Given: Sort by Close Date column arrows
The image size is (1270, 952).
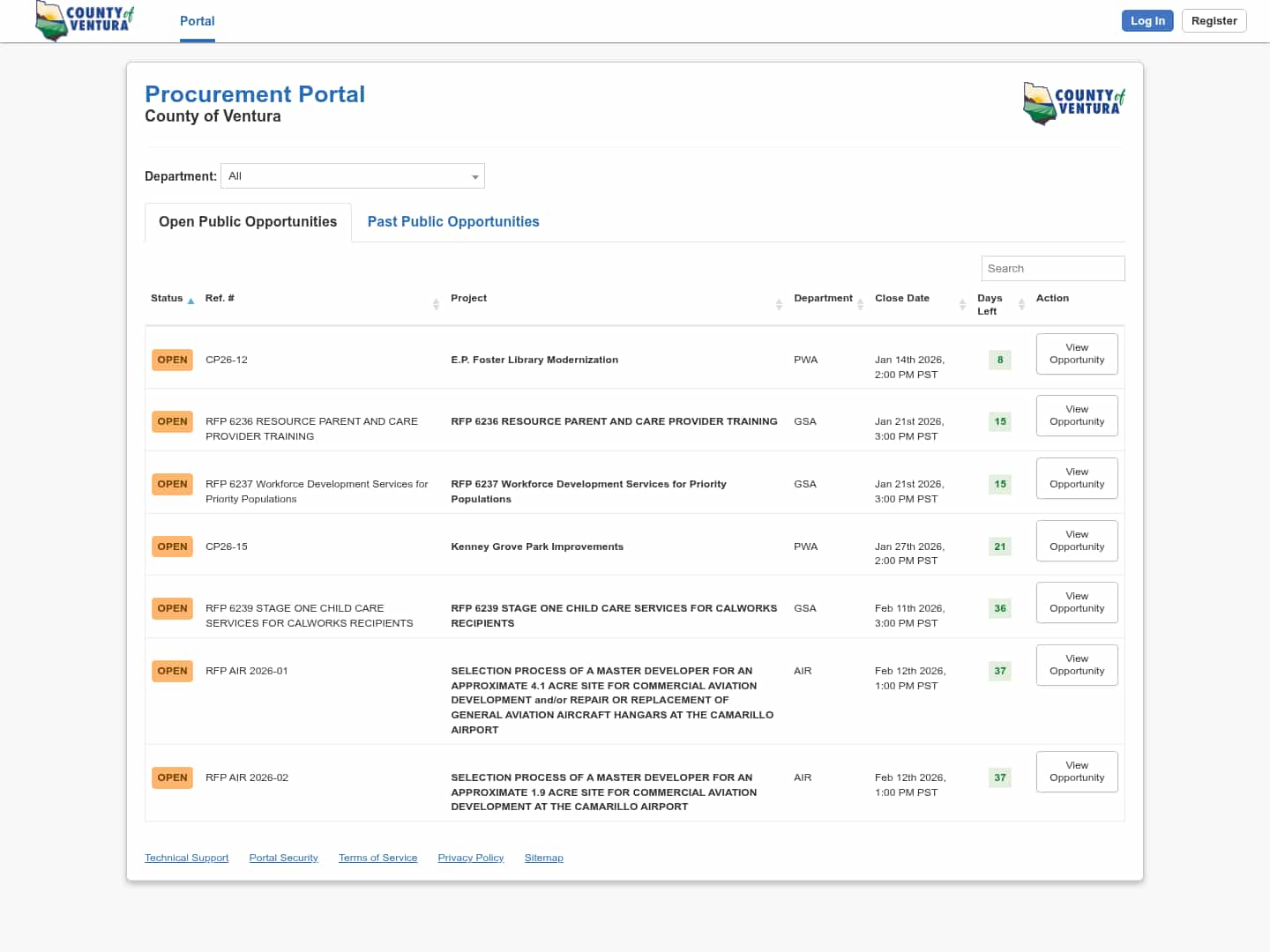Looking at the screenshot, I should coord(962,304).
